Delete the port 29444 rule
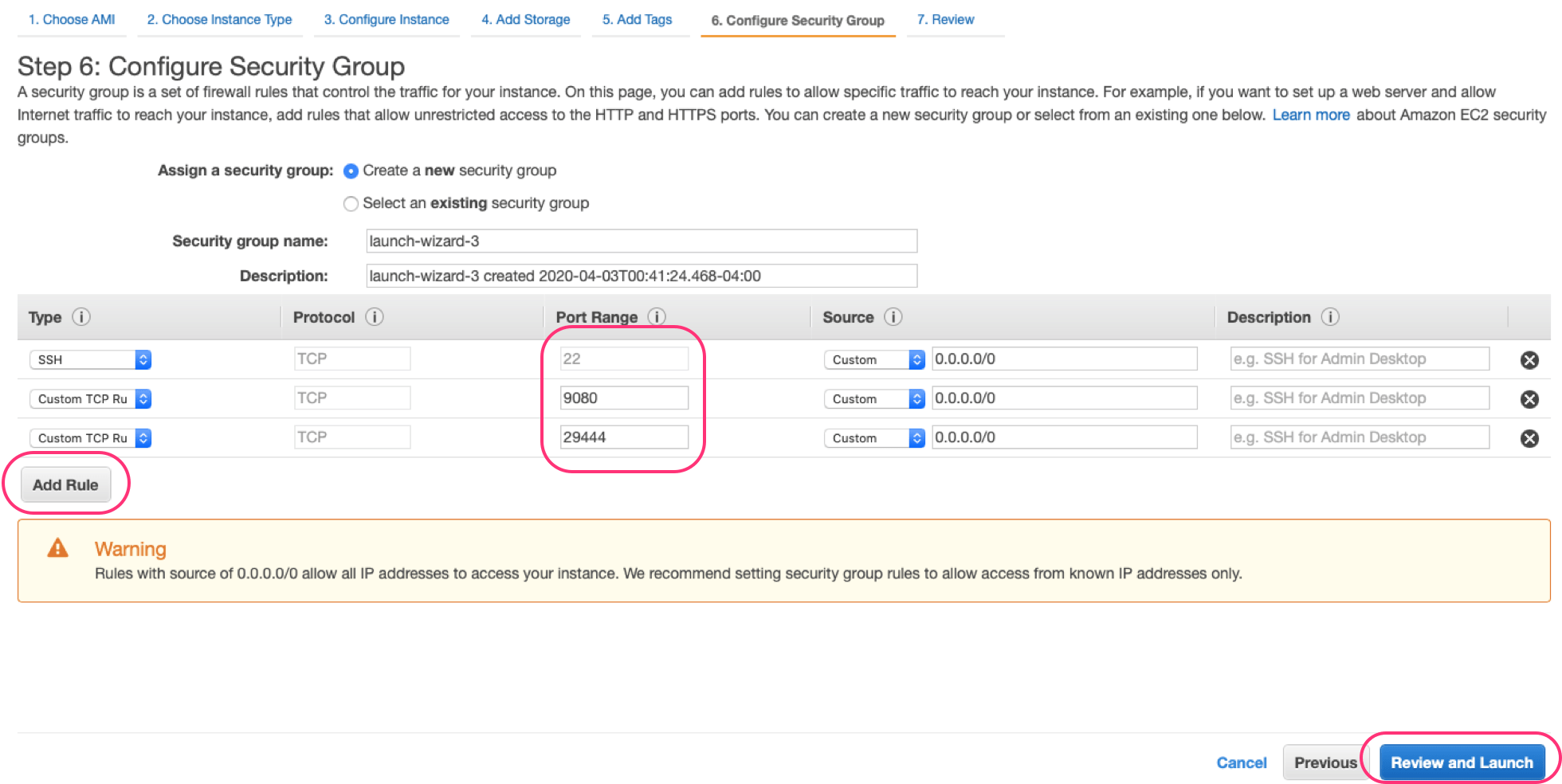Viewport: 1562px width, 784px height. click(x=1529, y=438)
